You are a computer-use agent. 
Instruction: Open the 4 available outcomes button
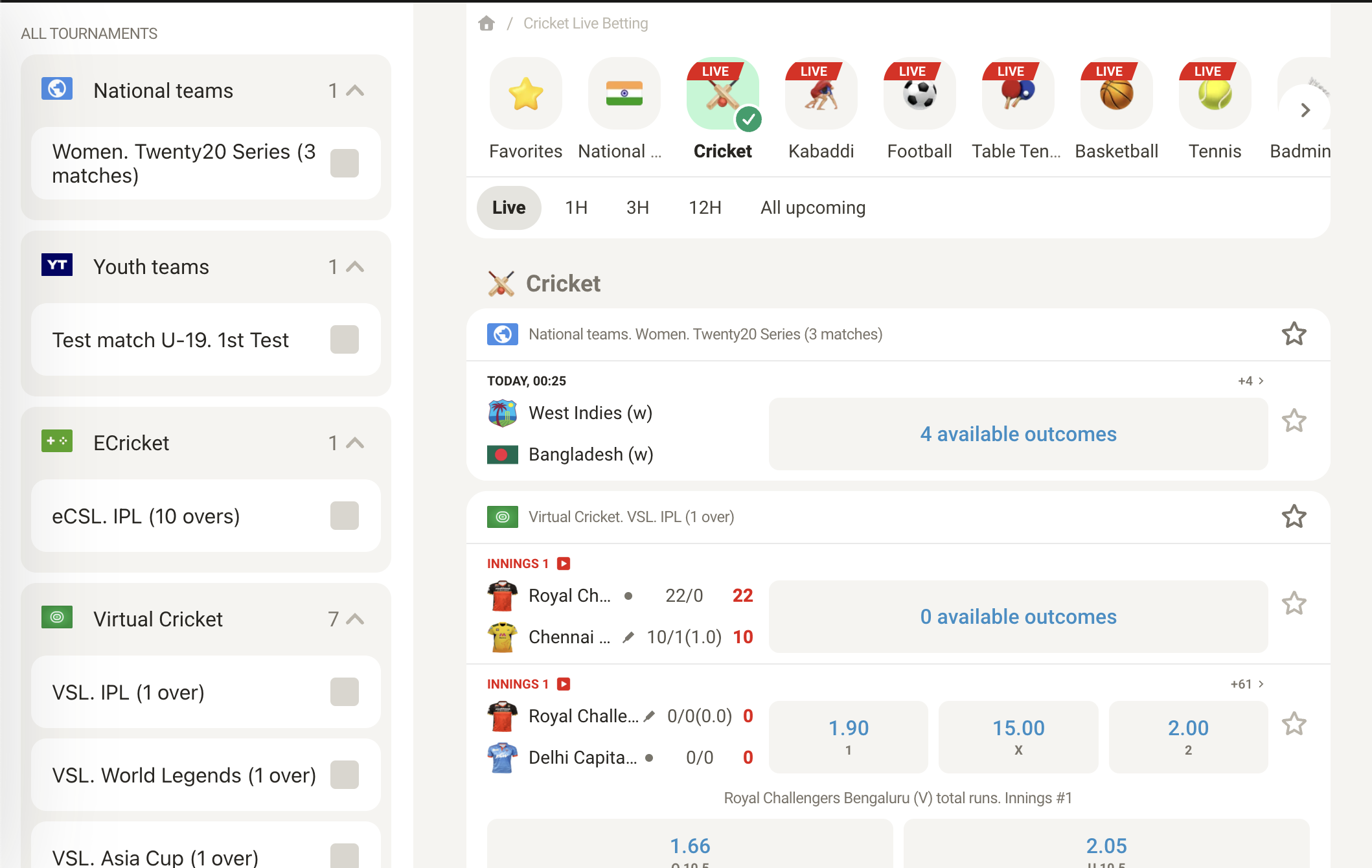point(1018,434)
